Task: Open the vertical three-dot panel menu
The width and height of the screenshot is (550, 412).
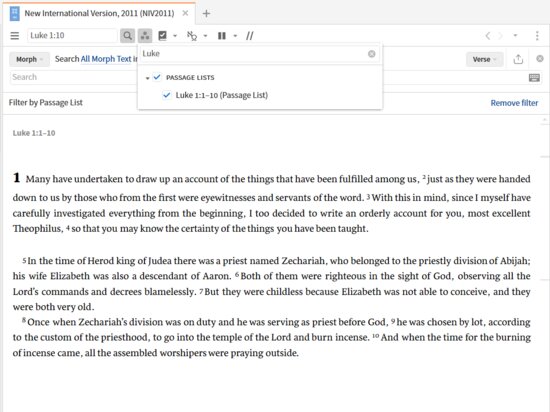Action: 537,35
